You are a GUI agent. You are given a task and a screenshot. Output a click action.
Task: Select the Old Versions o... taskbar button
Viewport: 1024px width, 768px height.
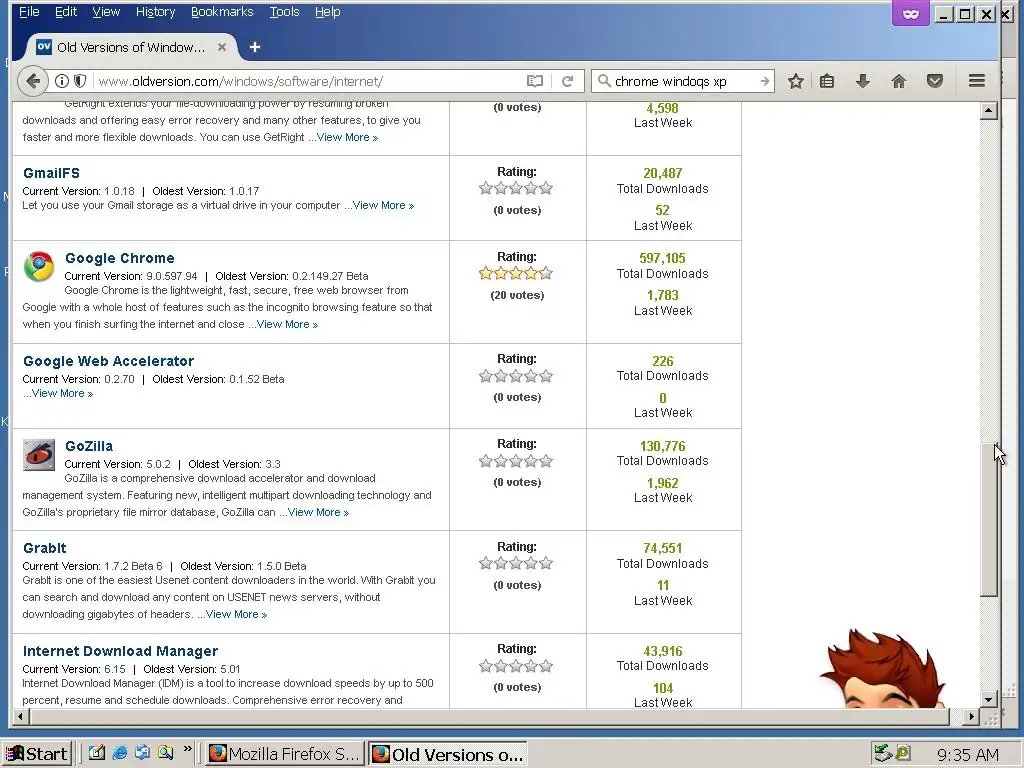pos(448,754)
